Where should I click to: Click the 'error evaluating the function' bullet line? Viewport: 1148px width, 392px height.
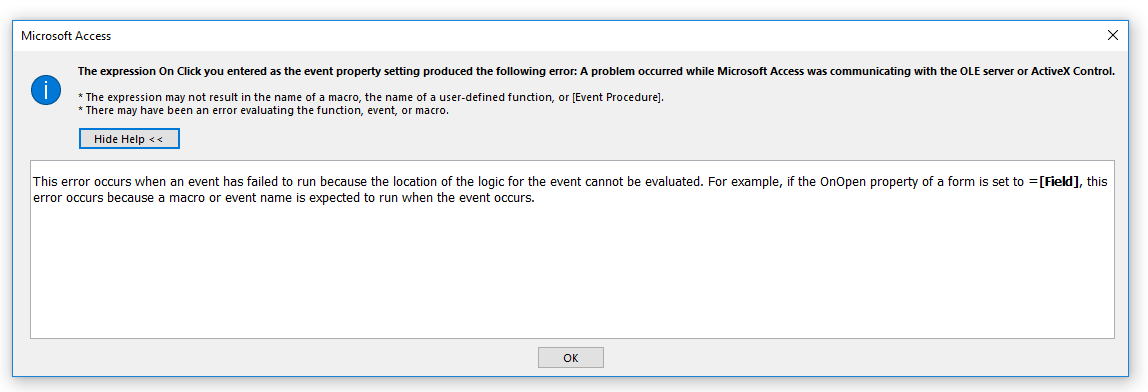click(x=266, y=111)
